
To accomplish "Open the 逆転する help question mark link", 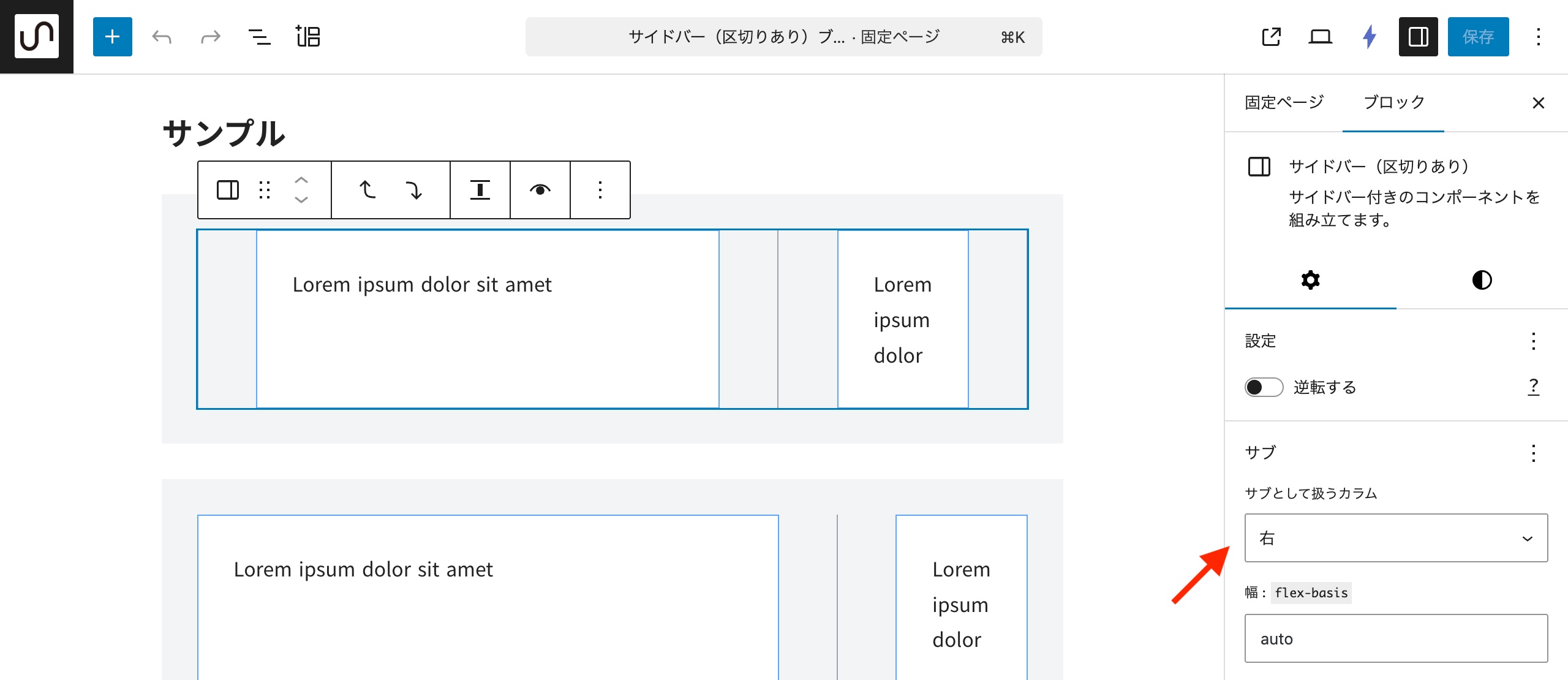I will [x=1533, y=387].
